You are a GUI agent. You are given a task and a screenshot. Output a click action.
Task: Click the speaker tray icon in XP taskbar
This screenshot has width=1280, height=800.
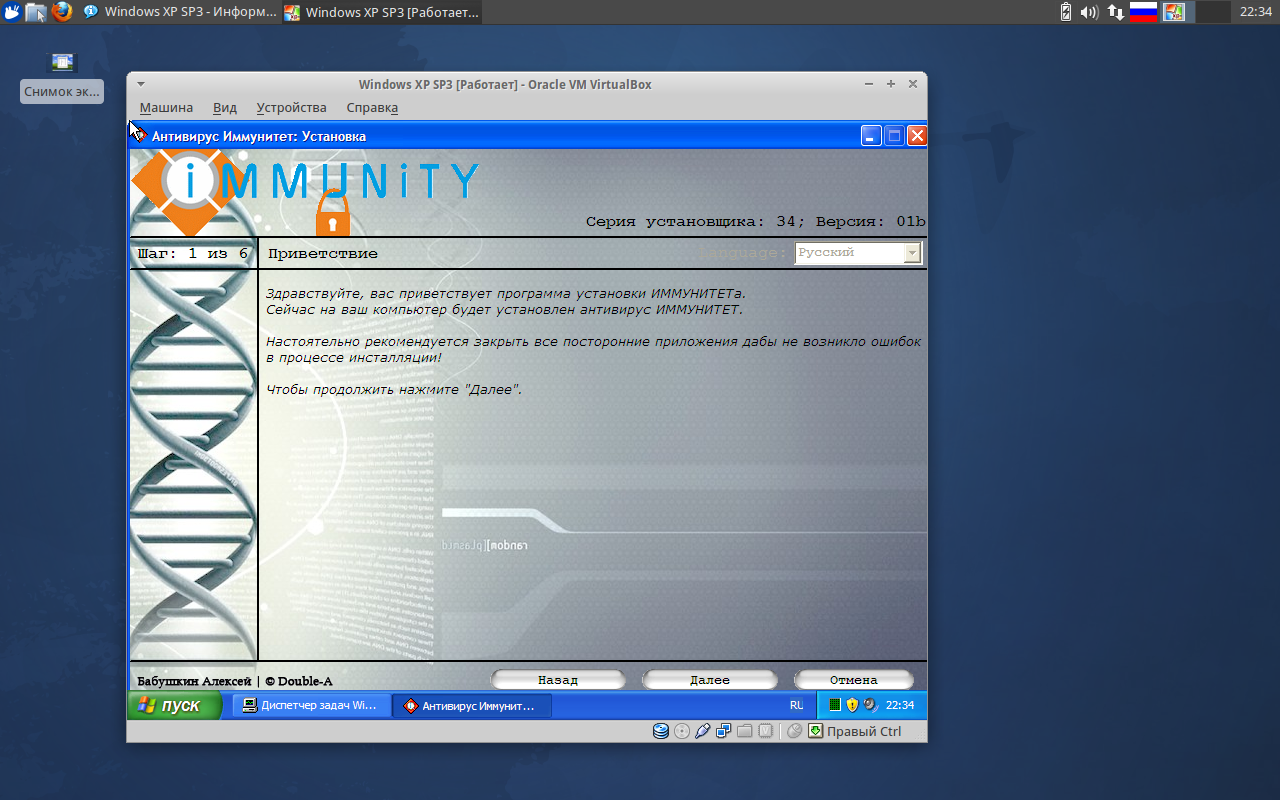870,705
